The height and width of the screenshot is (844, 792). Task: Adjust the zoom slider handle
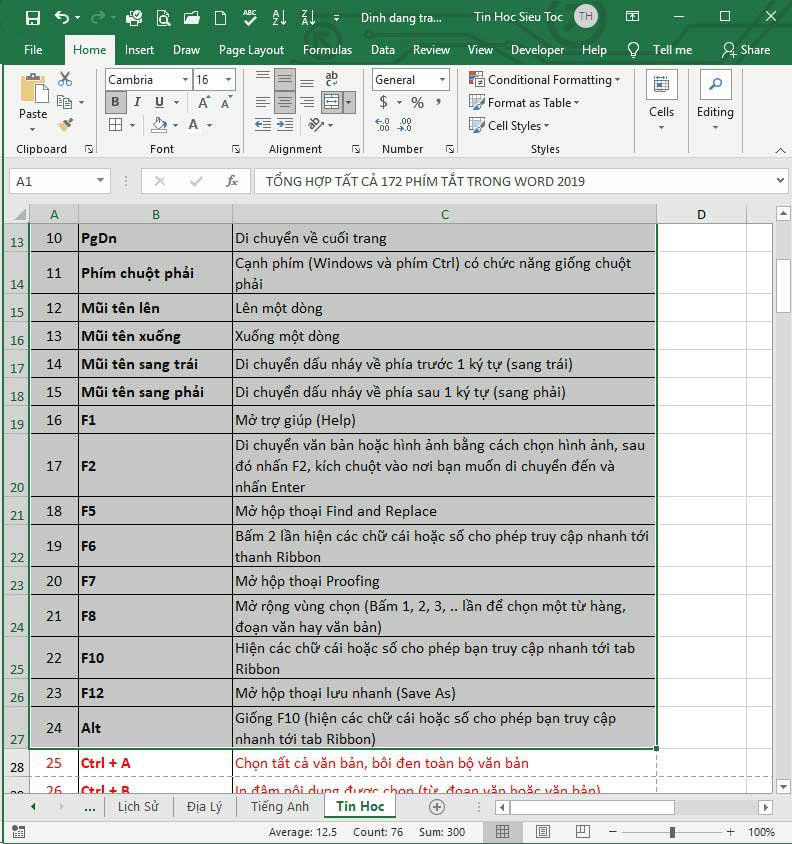(x=672, y=832)
